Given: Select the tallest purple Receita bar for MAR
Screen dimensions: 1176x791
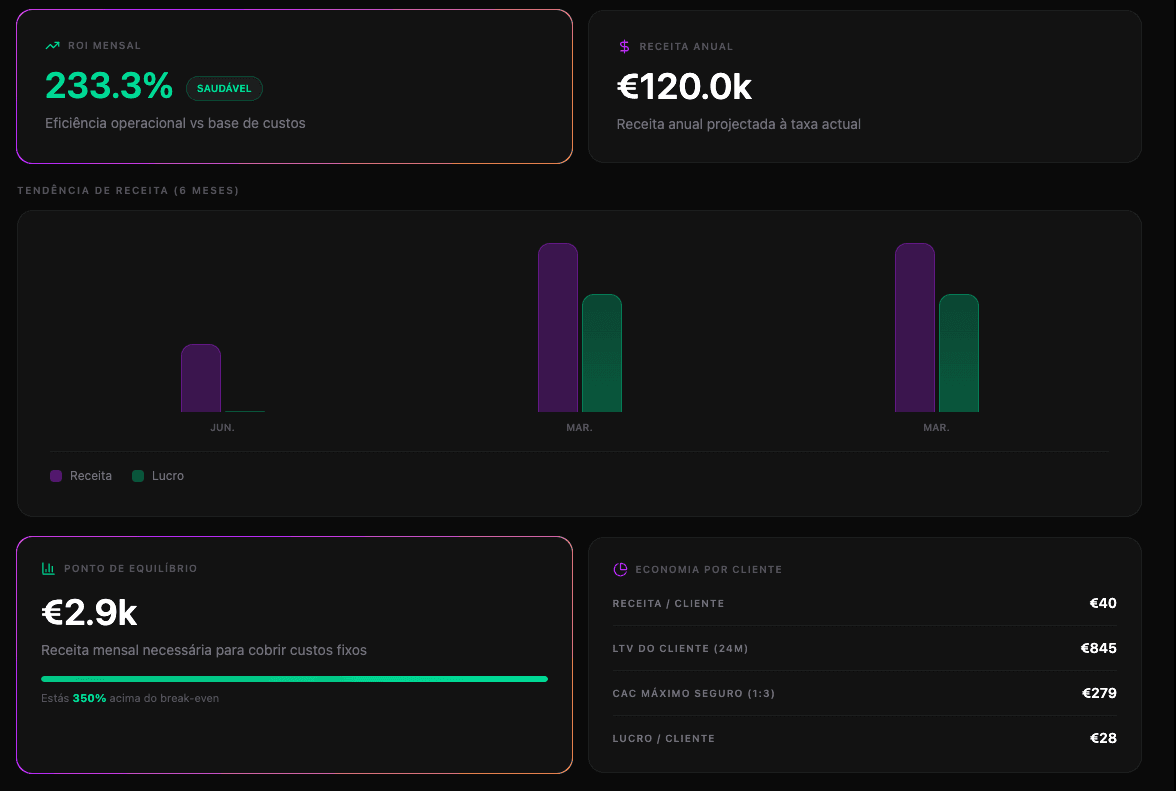Looking at the screenshot, I should 559,330.
